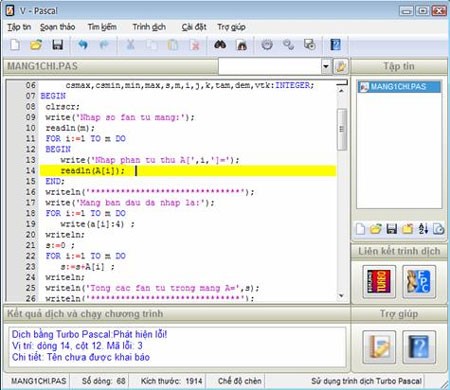Viewport: 450px width, 390px height.
Task: Click the V-Pascal application icon in the title bar
Action: pyautogui.click(x=10, y=11)
